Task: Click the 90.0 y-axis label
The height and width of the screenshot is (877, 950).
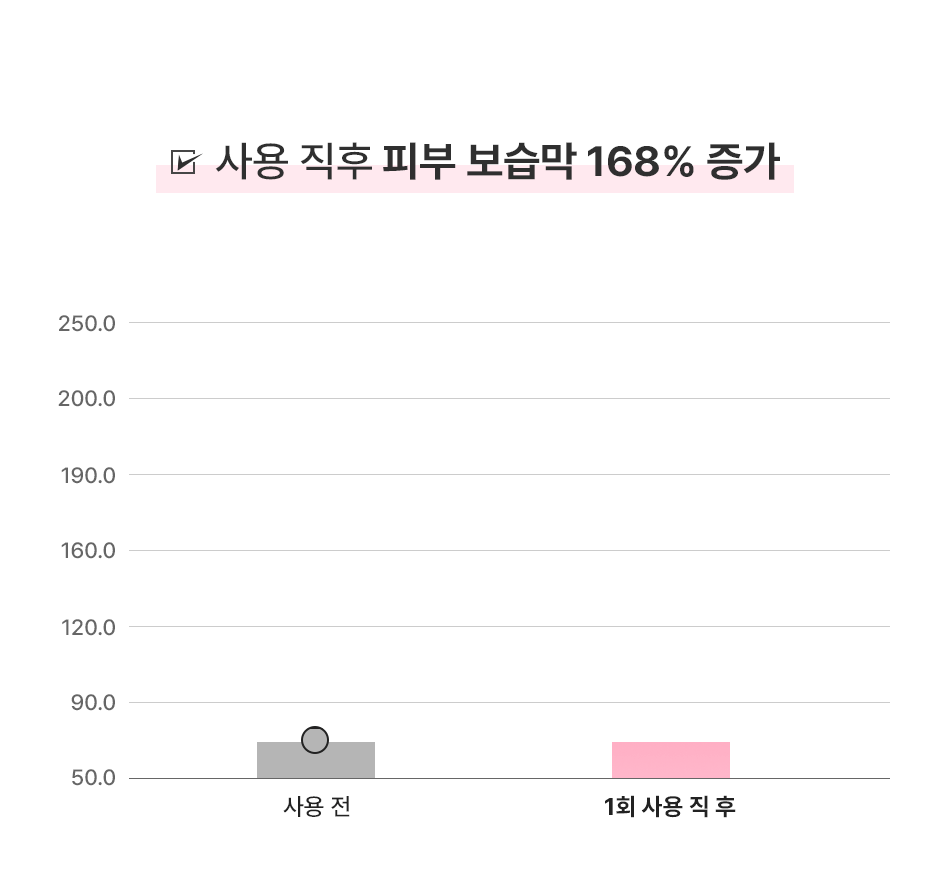Action: click(92, 703)
